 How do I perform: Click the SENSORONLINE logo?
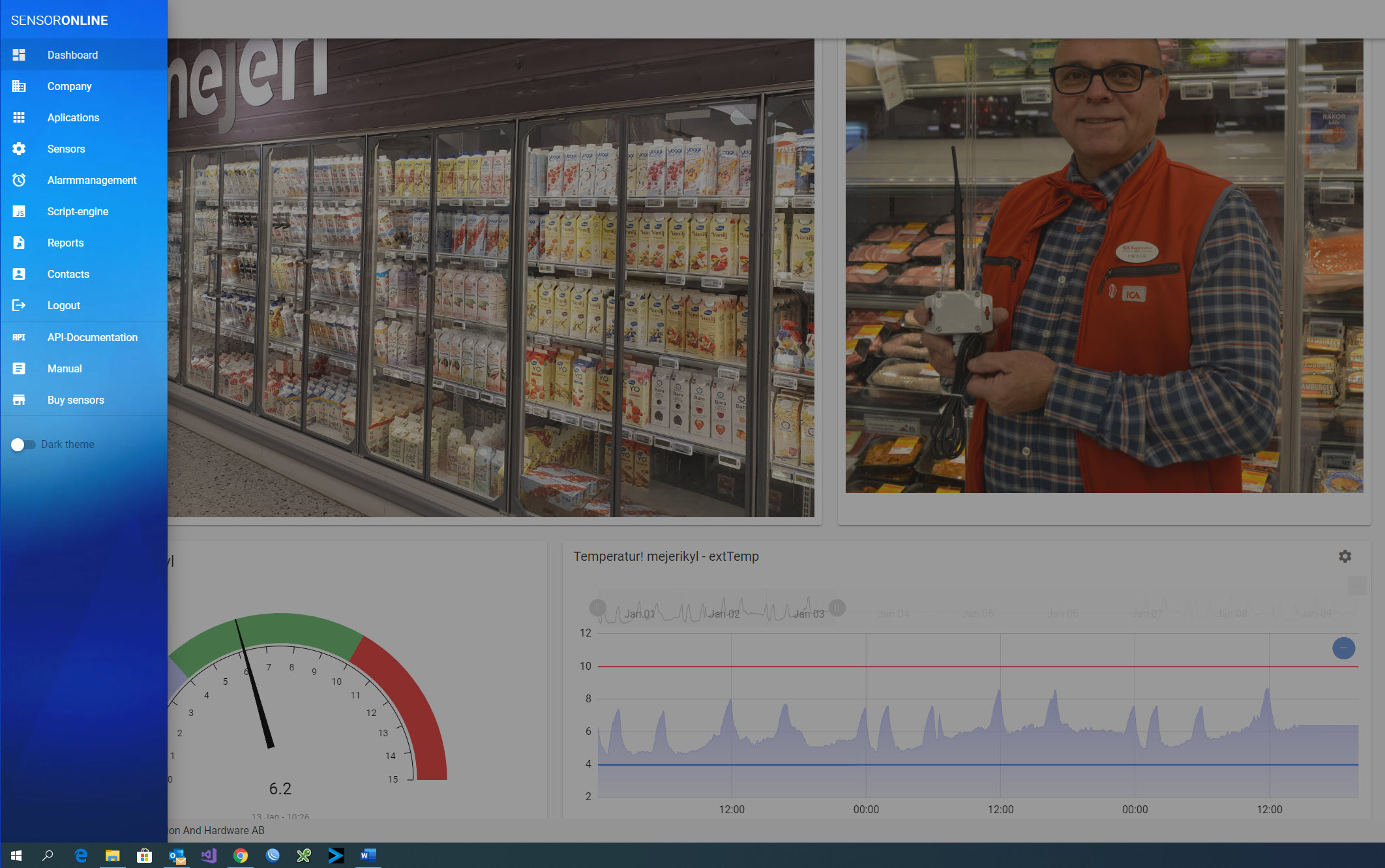(59, 20)
